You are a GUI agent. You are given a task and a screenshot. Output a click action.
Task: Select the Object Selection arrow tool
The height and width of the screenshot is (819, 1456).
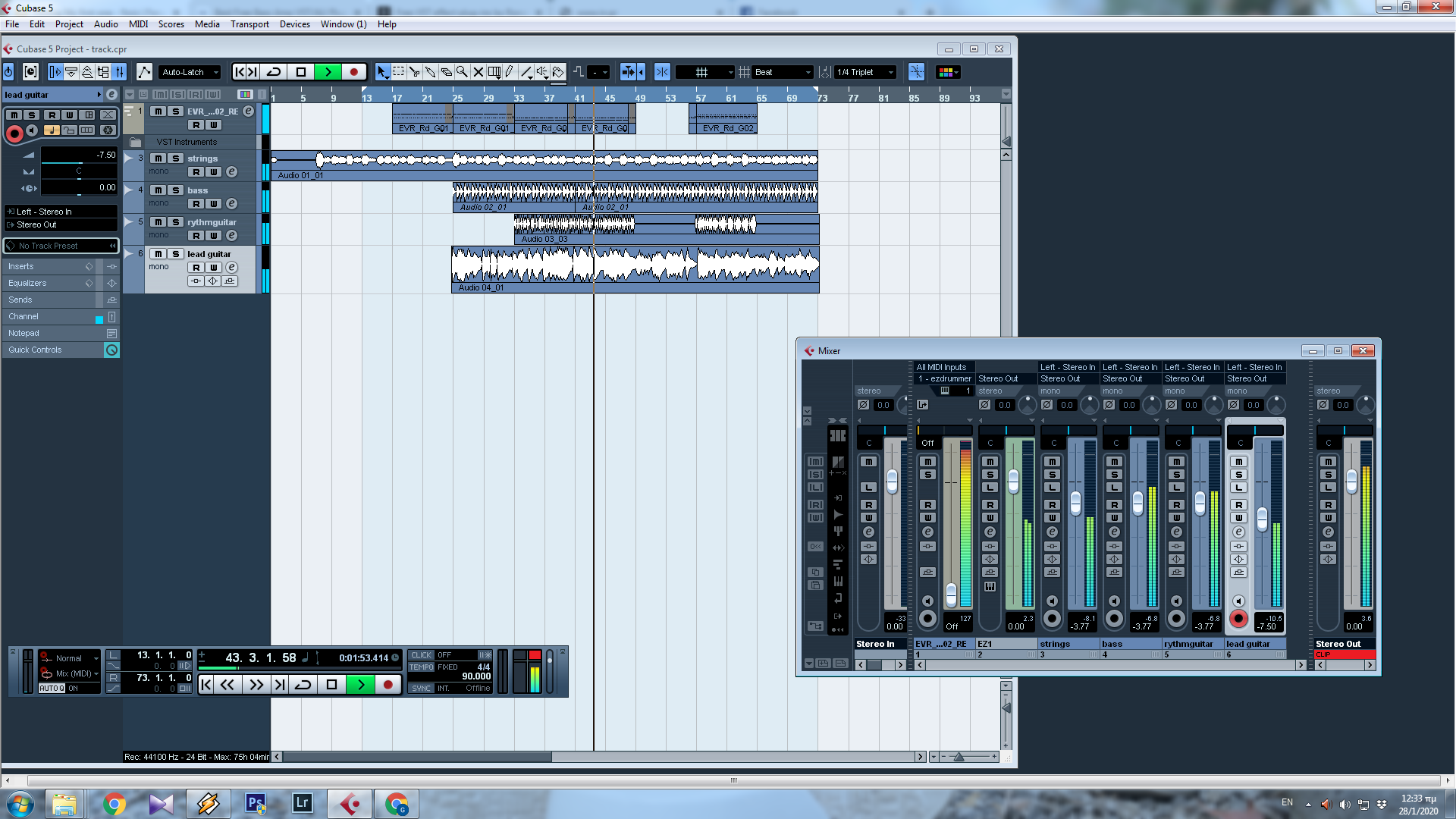(382, 72)
